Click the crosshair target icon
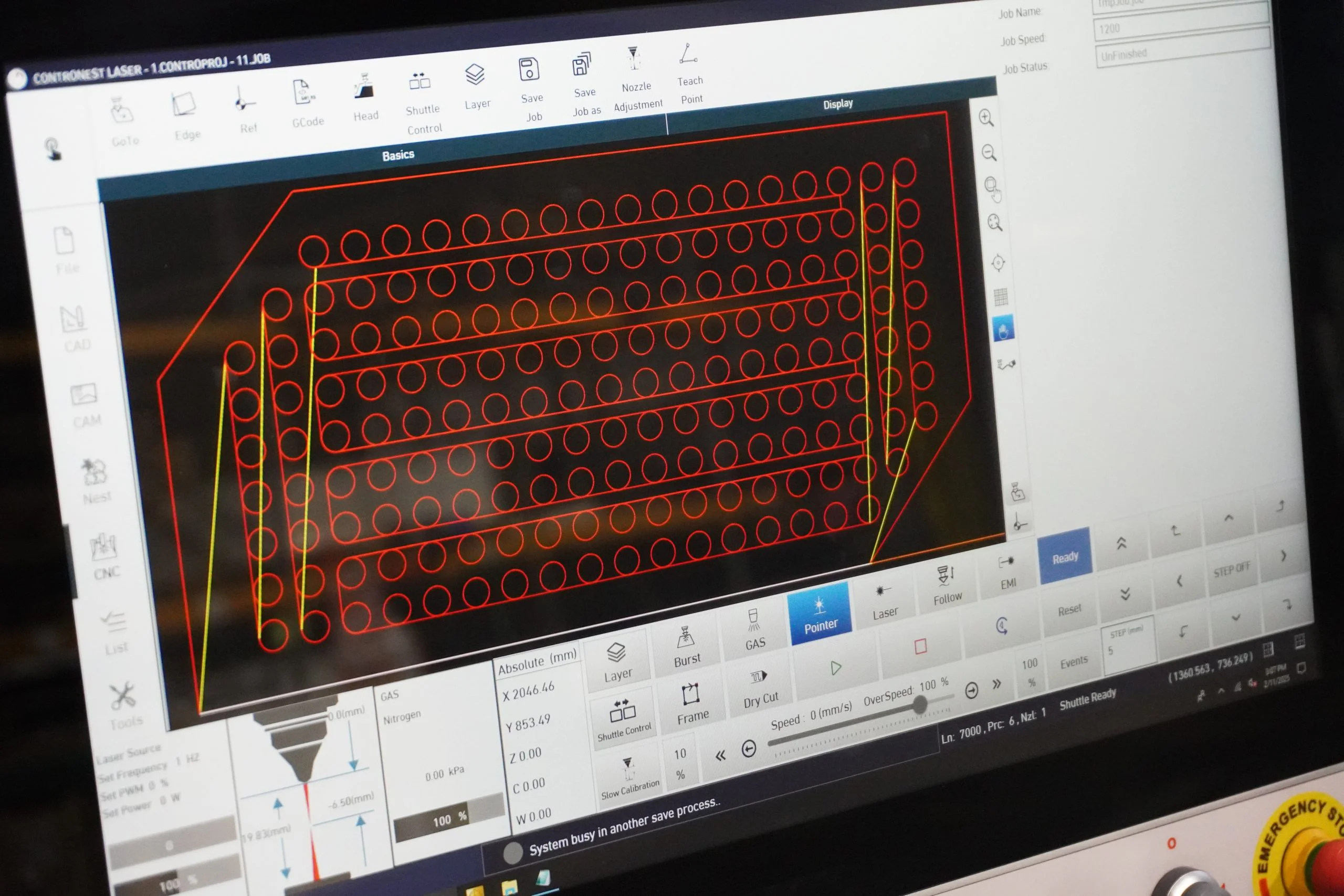Image resolution: width=1344 pixels, height=896 pixels. [x=998, y=262]
